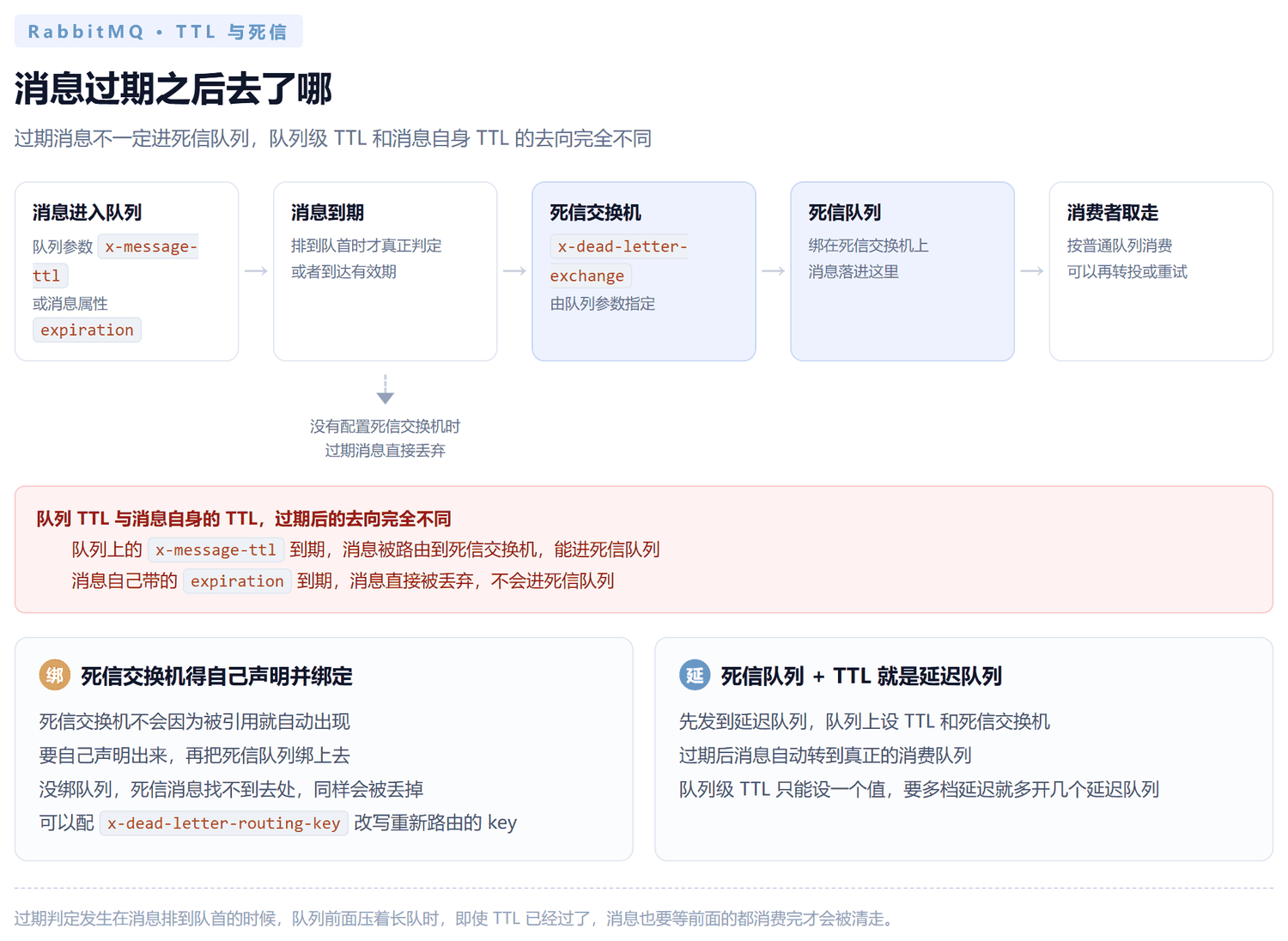Click the line 或者到达有效期
The image size is (1288, 941).
(343, 271)
